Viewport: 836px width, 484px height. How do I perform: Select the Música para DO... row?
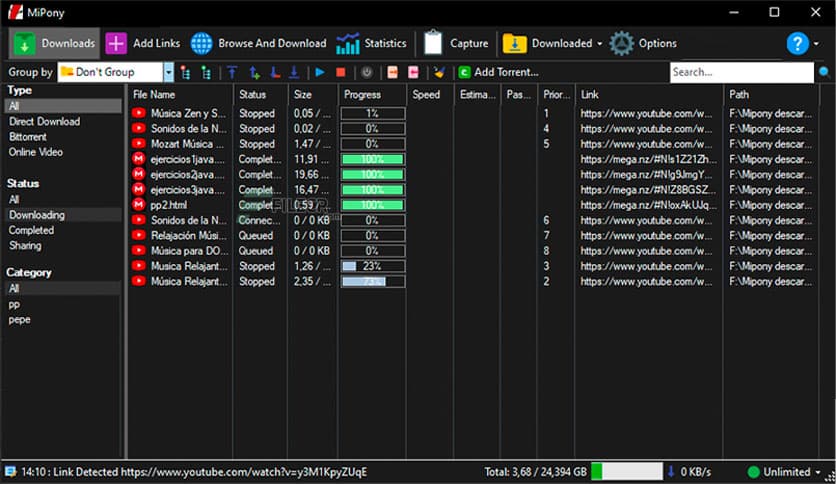click(x=473, y=251)
